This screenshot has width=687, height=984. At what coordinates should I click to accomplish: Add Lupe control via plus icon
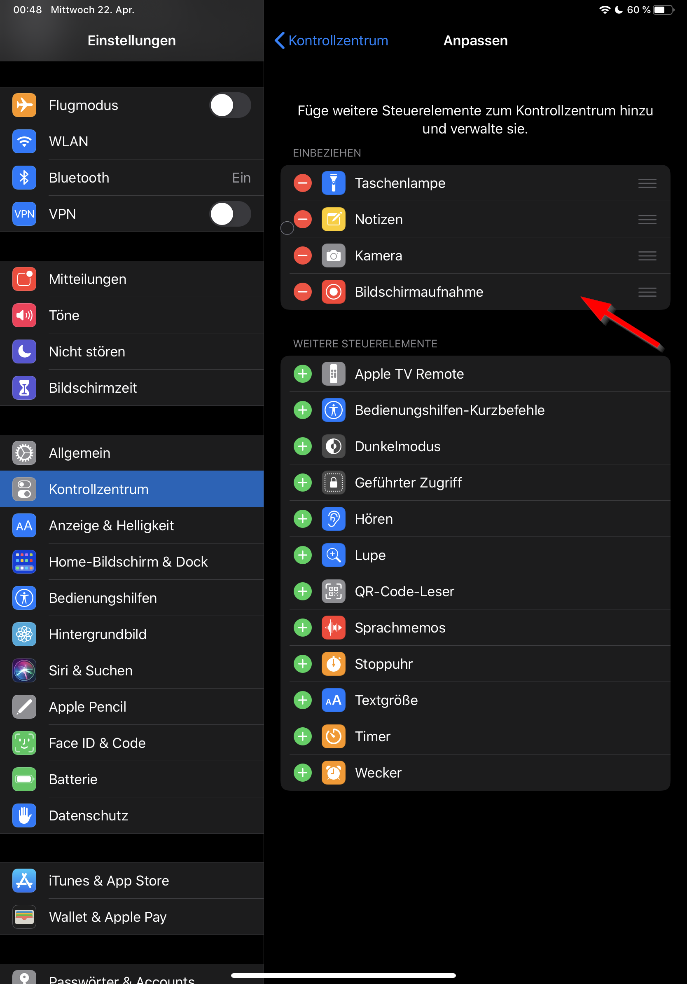coord(302,555)
